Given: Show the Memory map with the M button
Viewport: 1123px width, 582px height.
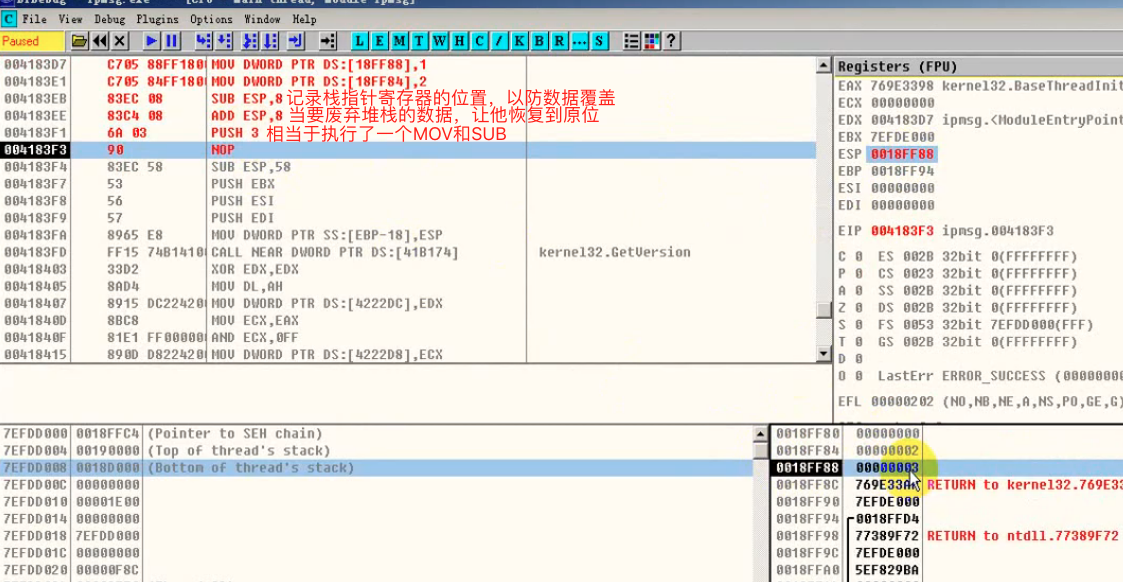Looking at the screenshot, I should [400, 41].
